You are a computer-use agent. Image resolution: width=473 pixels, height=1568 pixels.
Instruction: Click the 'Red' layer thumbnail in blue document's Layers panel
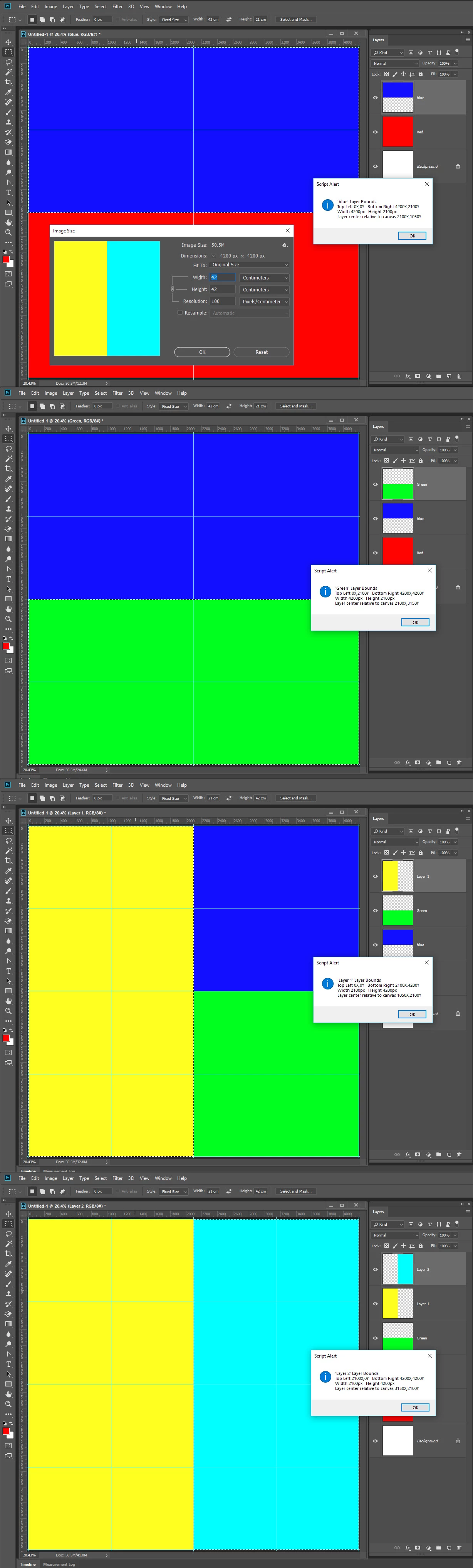click(x=398, y=131)
